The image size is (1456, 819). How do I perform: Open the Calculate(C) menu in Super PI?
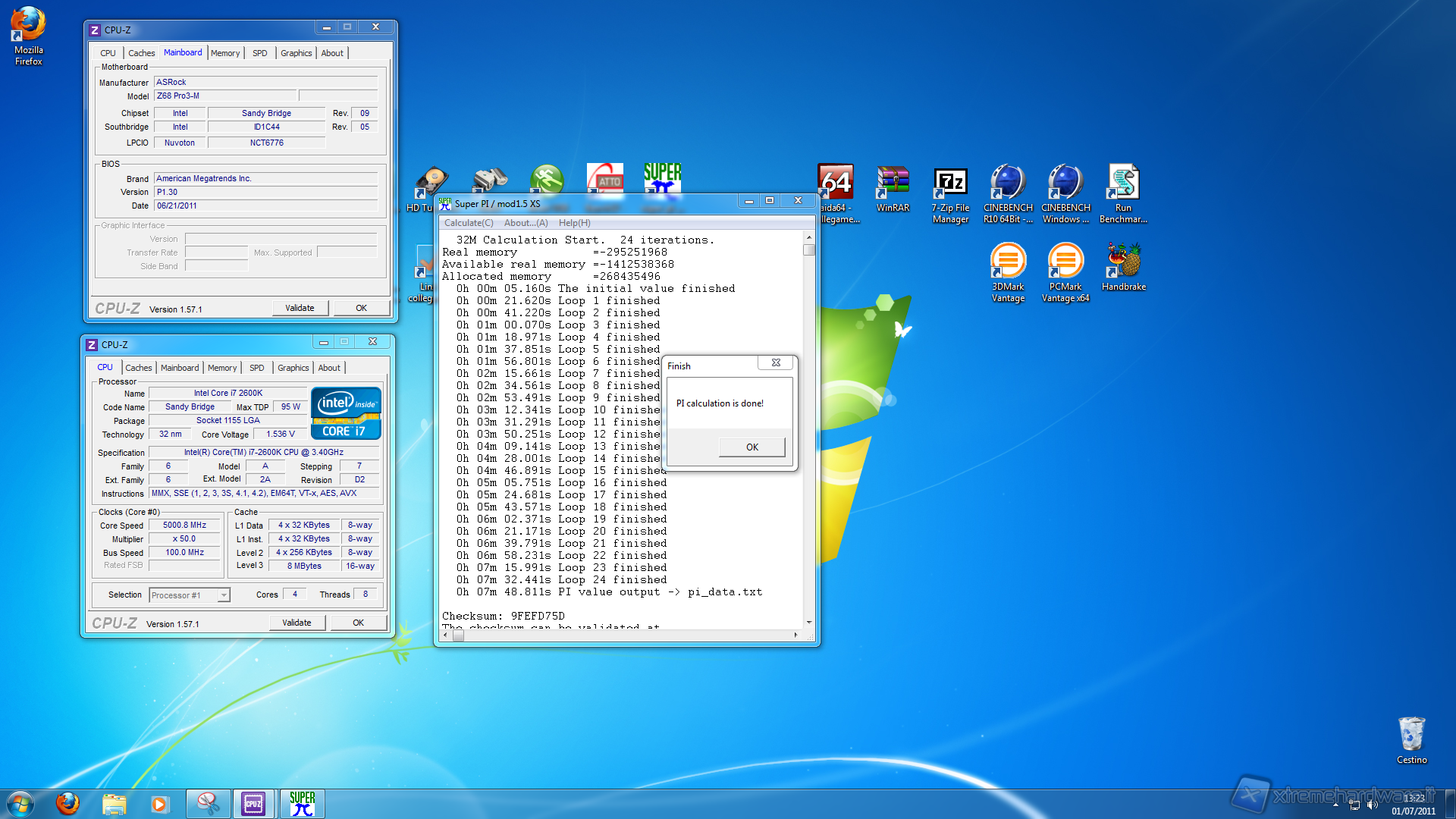click(x=468, y=223)
